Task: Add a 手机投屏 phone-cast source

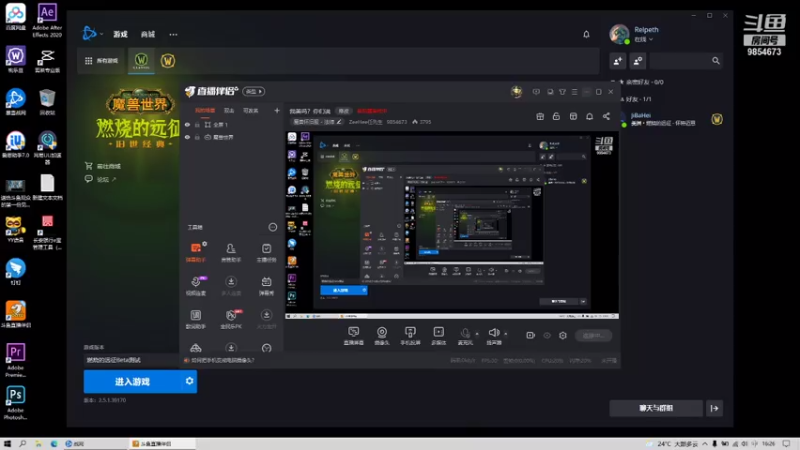Action: 410,336
